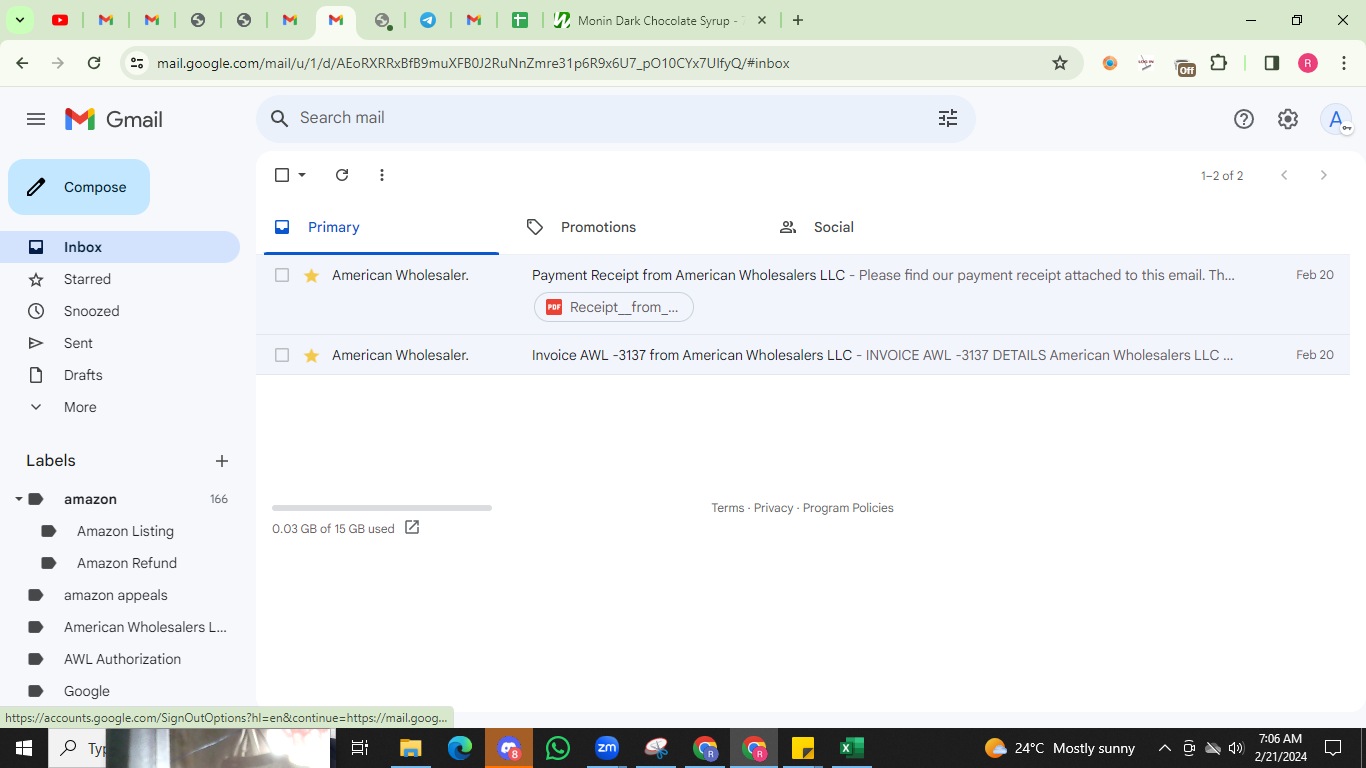1366x768 pixels.
Task: Go to older page arrow
Action: click(x=1324, y=175)
